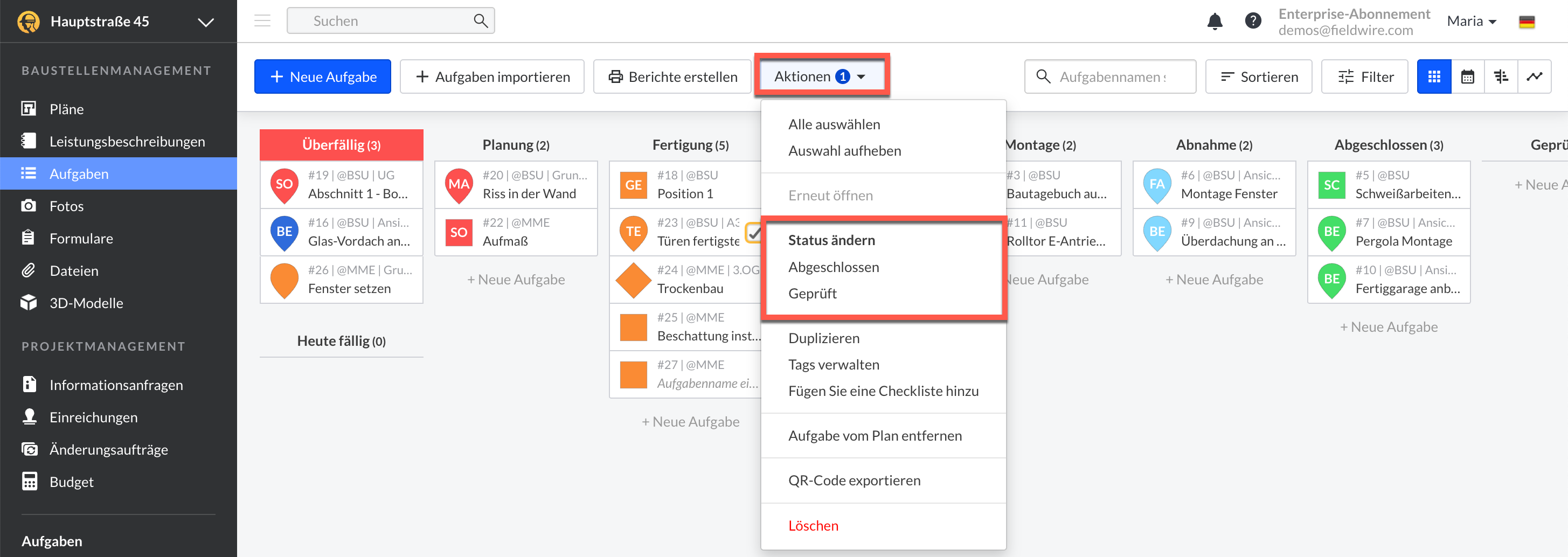Switch to calendar view icon
The image size is (1568, 557).
[x=1468, y=76]
